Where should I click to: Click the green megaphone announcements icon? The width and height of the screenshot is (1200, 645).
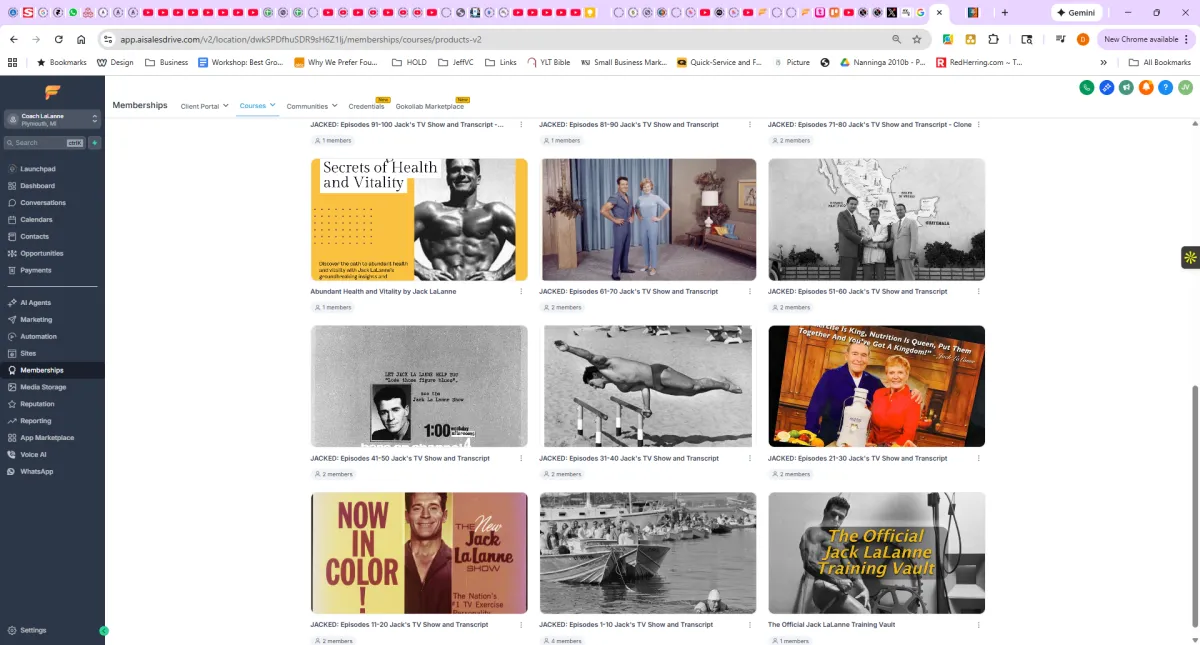click(1126, 87)
